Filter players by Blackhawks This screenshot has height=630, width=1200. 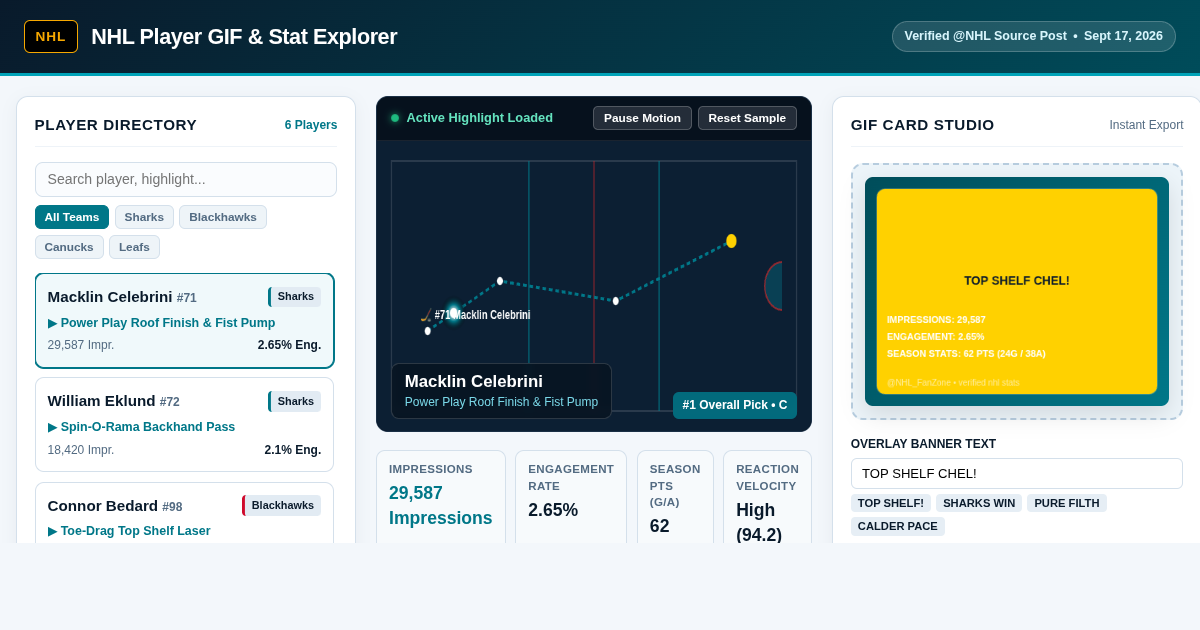click(223, 217)
